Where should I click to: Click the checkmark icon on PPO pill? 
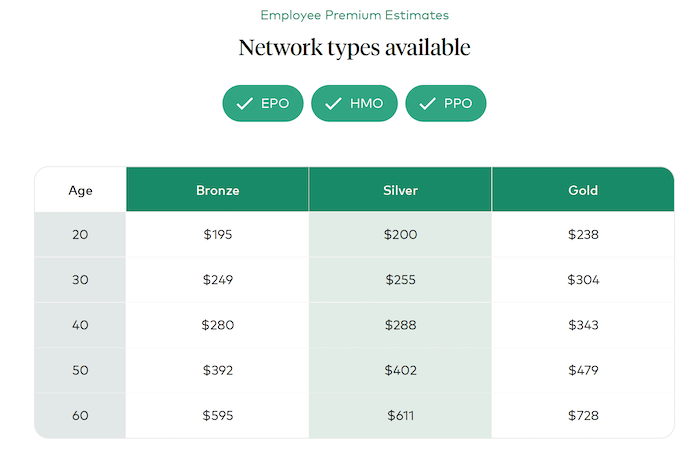427,104
